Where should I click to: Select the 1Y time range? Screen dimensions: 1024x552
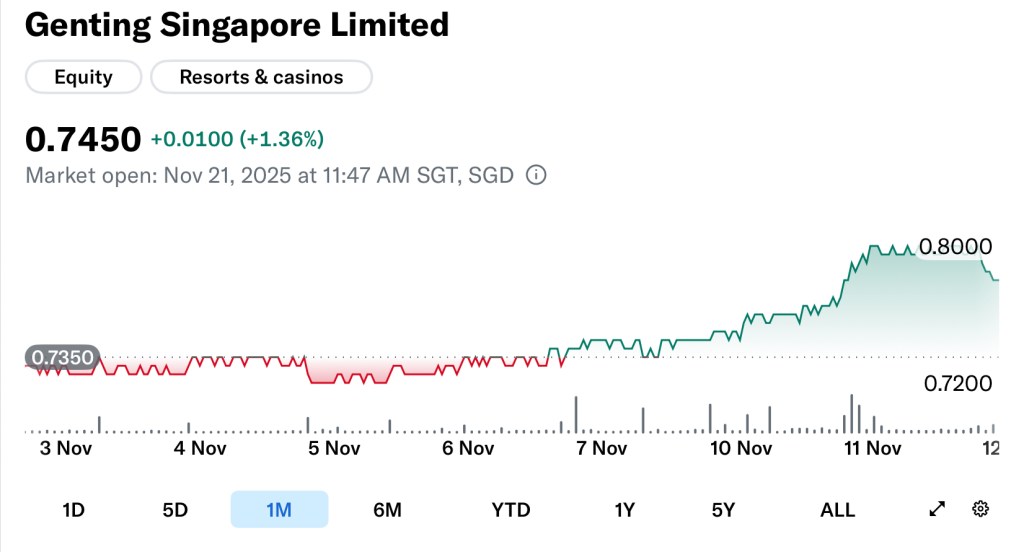pyautogui.click(x=625, y=510)
